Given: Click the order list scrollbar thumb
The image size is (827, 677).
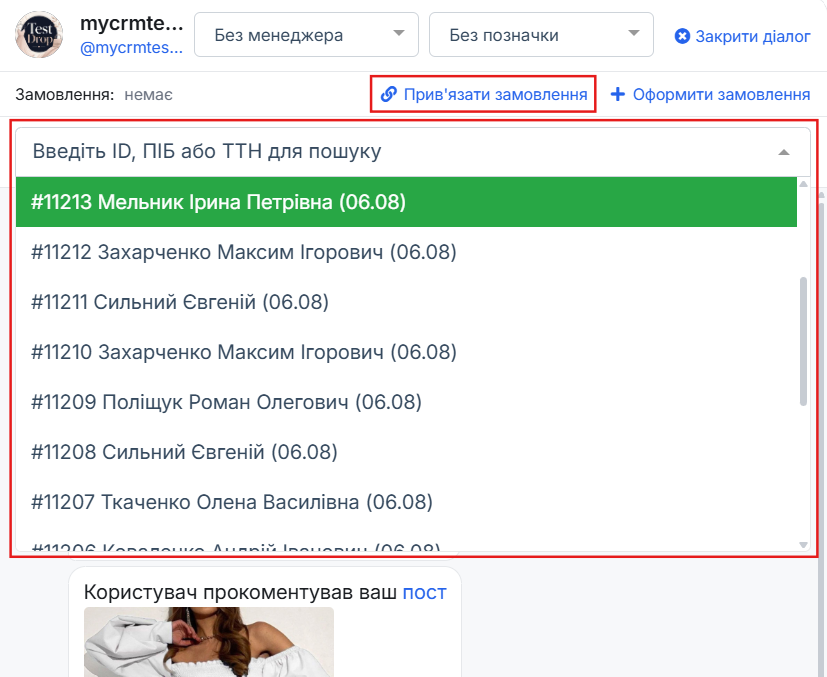Looking at the screenshot, I should (x=803, y=341).
